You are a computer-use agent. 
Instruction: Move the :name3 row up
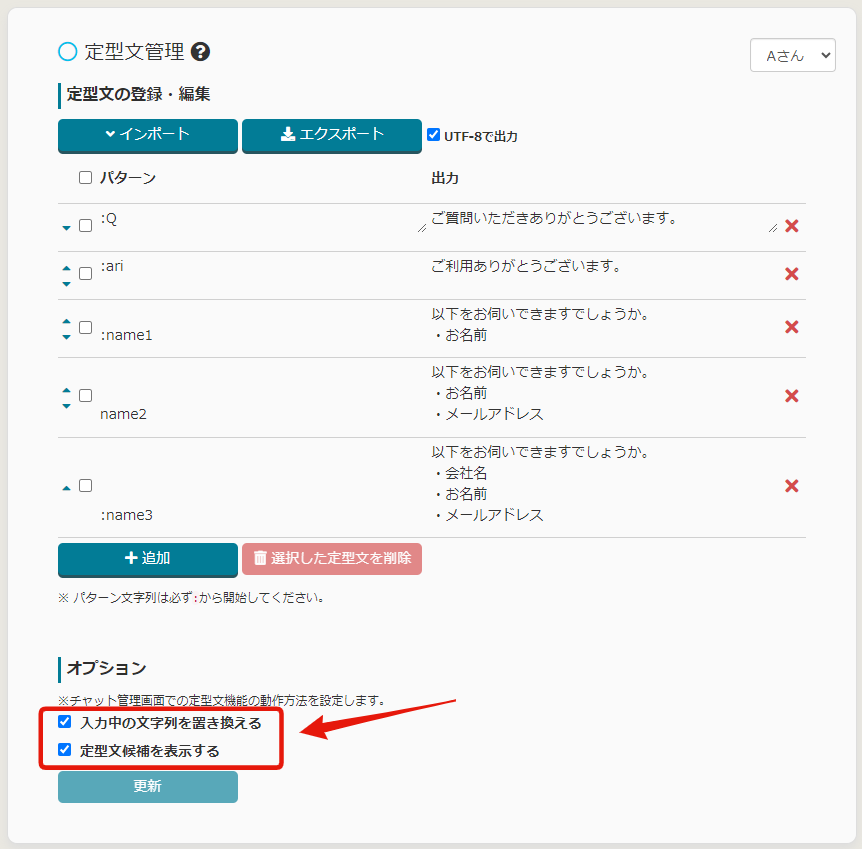click(x=67, y=488)
